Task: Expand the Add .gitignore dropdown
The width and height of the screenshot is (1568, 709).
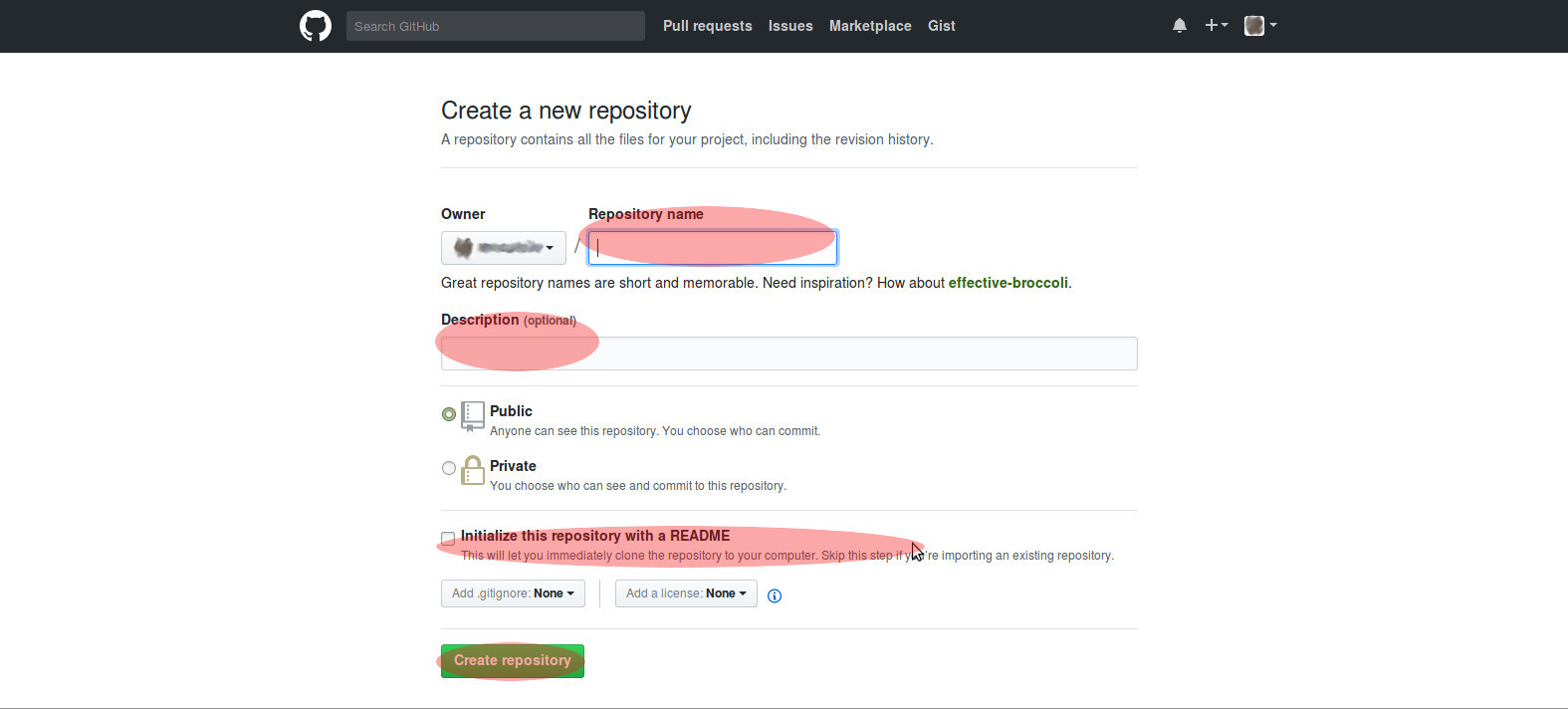Action: click(x=513, y=593)
